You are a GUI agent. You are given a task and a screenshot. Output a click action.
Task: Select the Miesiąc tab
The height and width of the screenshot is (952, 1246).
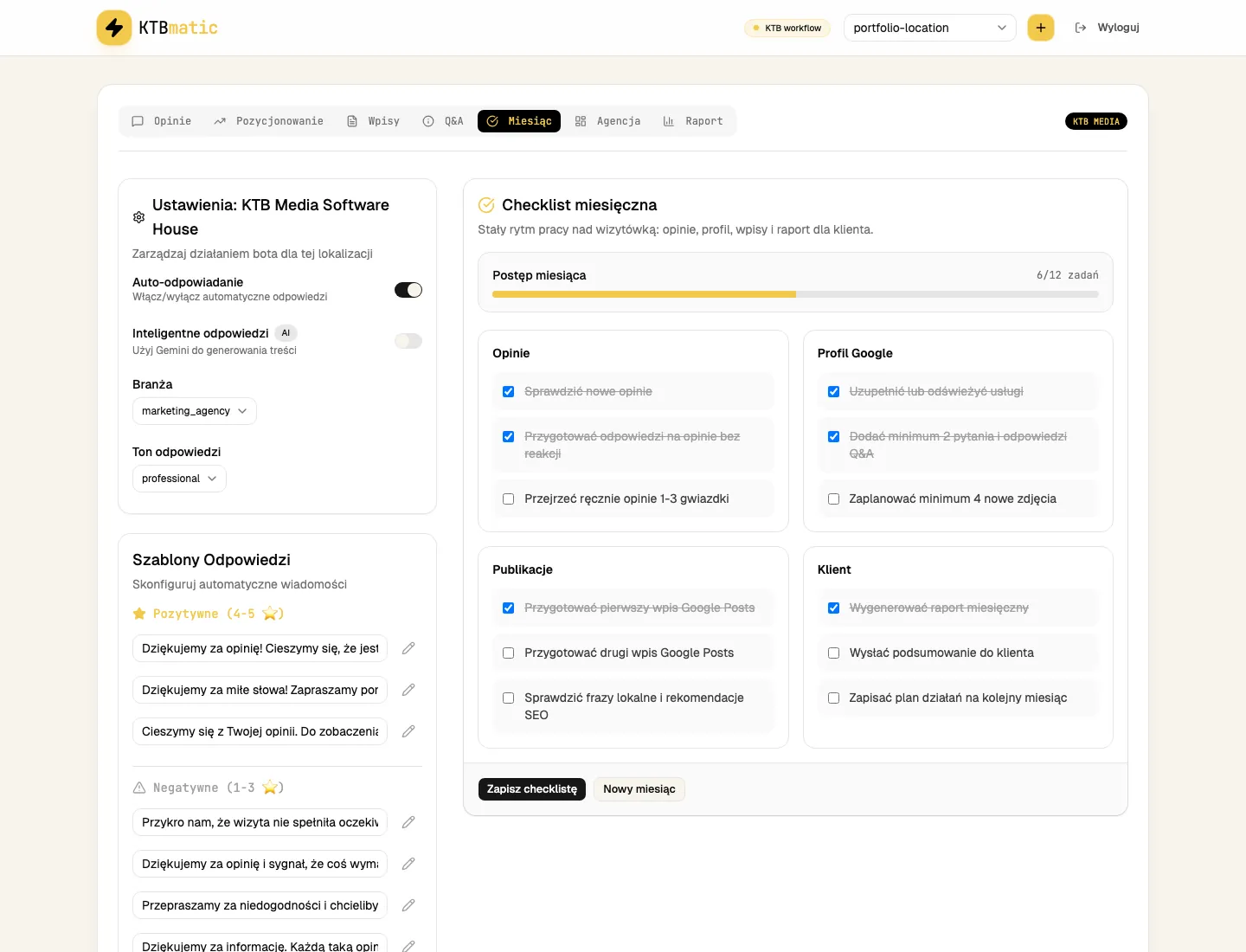[x=519, y=121]
